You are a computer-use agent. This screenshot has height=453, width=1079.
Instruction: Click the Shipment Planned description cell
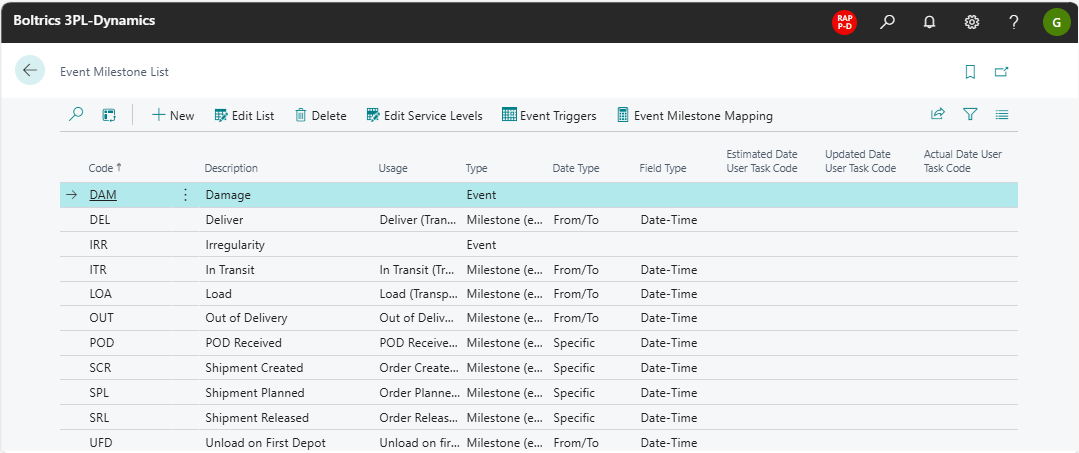pos(255,392)
